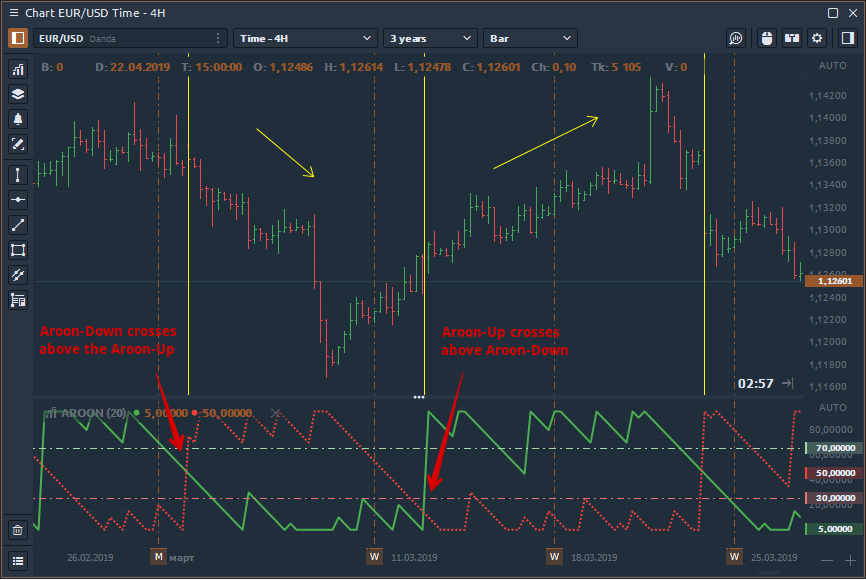This screenshot has height=580, width=866.
Task: Select the horizontal line drawing tool
Action: (x=18, y=199)
